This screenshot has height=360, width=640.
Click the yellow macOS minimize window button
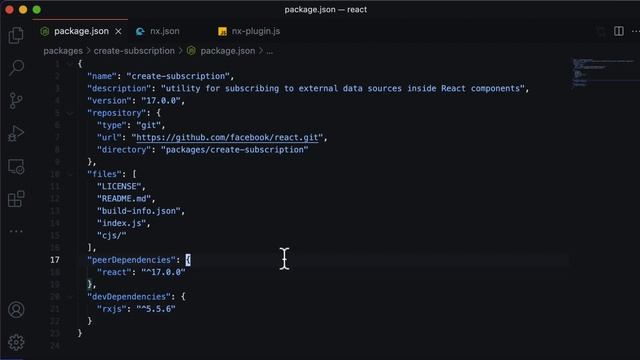(23, 9)
